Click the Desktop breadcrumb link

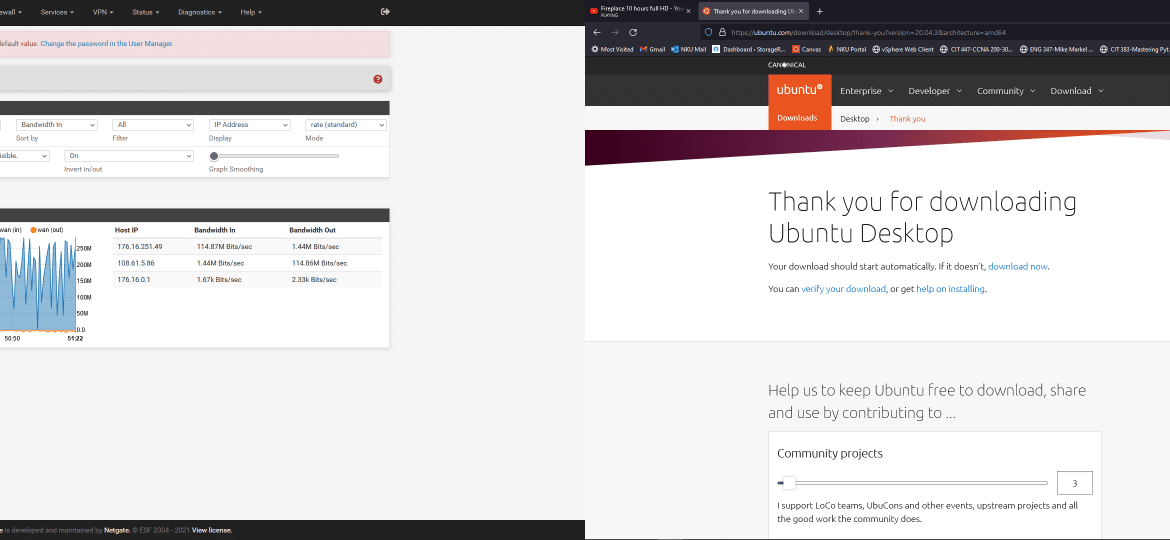coord(854,119)
